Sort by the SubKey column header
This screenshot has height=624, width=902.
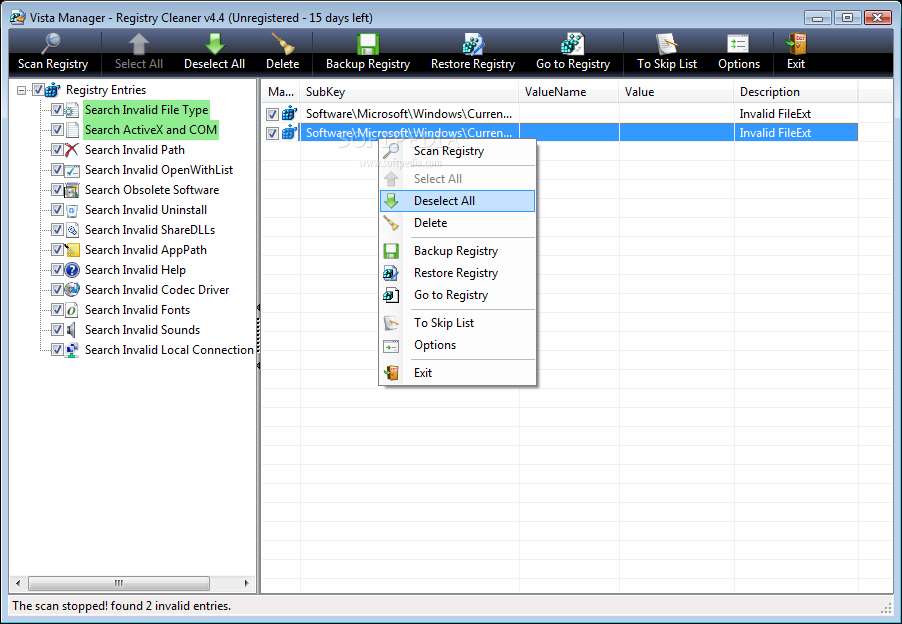tap(409, 92)
